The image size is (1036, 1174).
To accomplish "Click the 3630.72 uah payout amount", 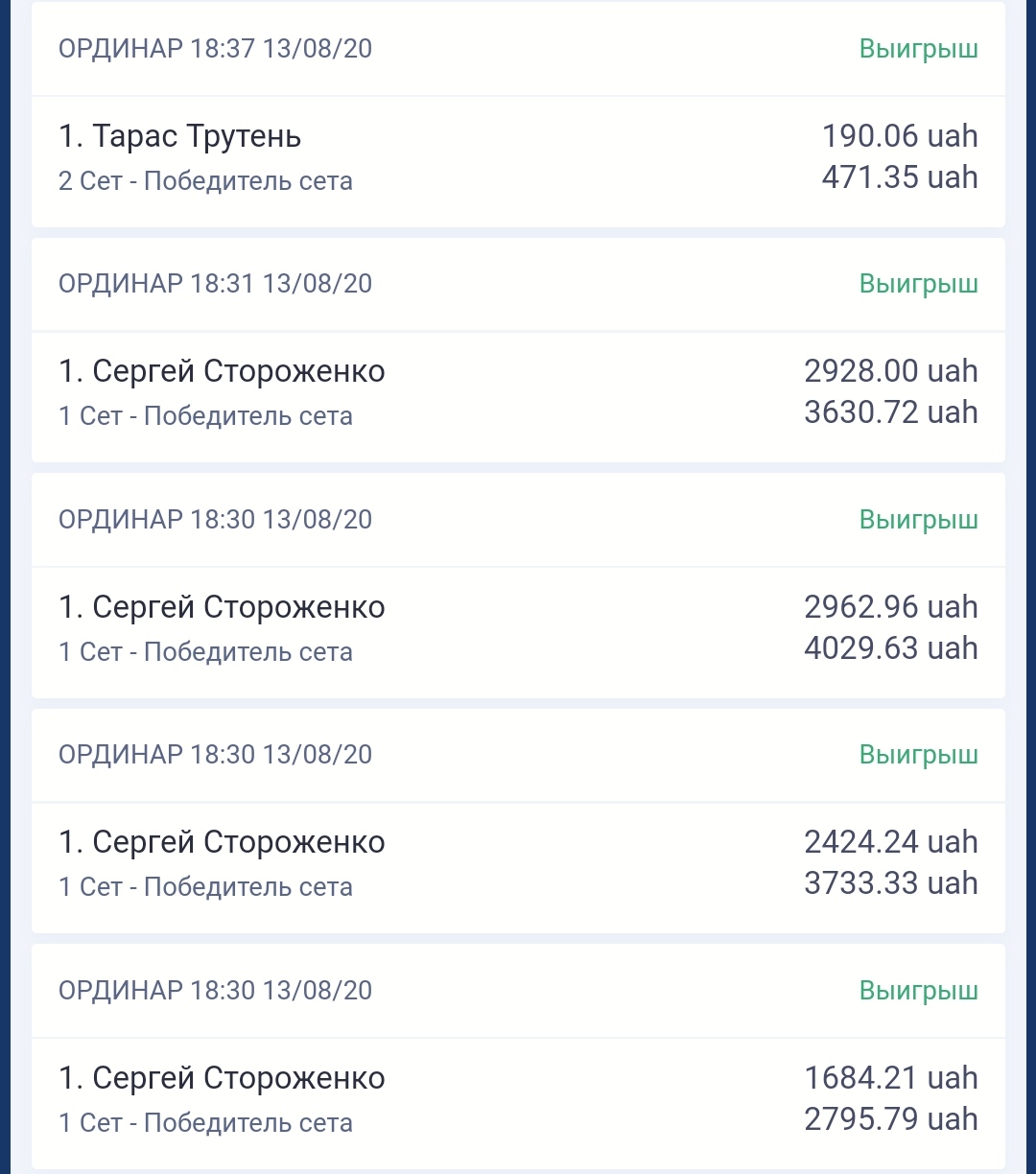I will coord(891,412).
